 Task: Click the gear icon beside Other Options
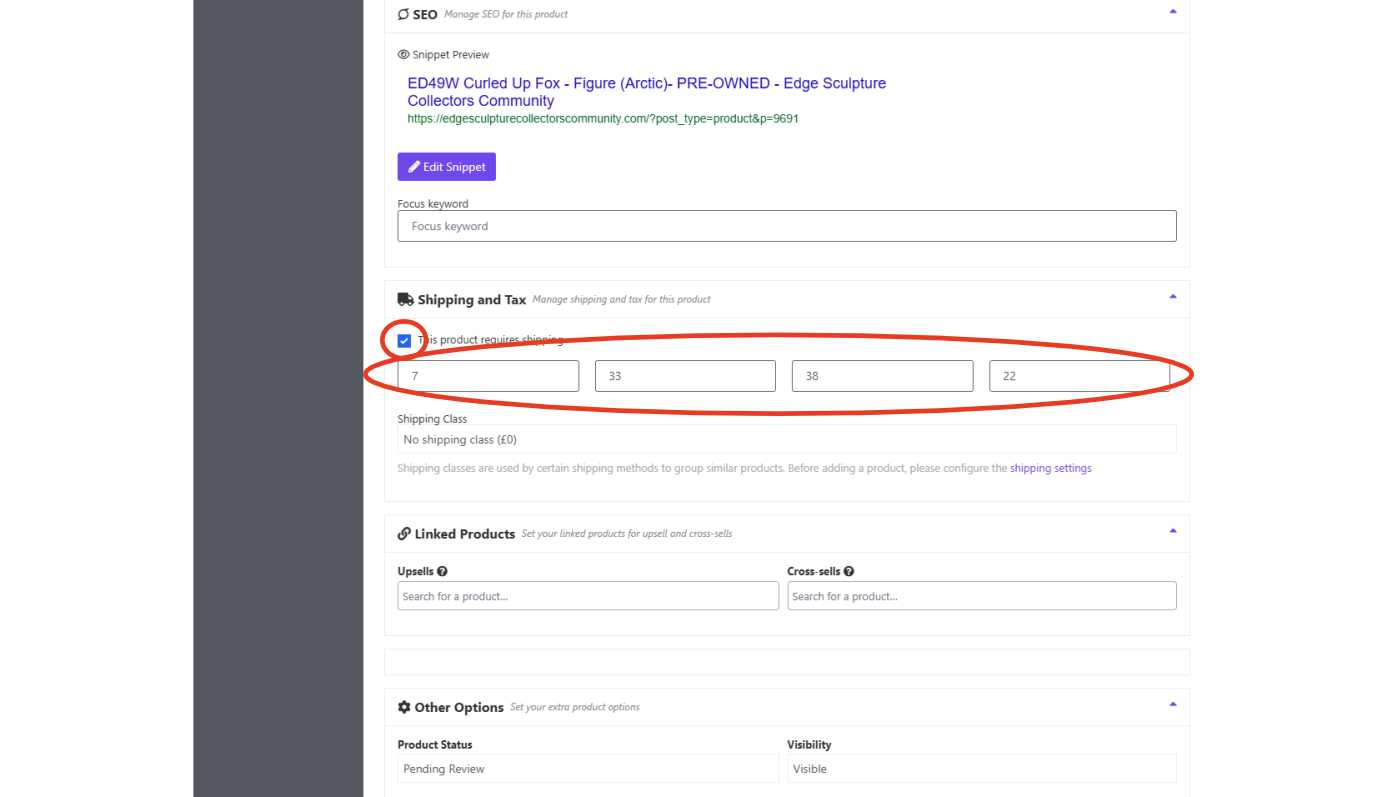click(x=404, y=707)
